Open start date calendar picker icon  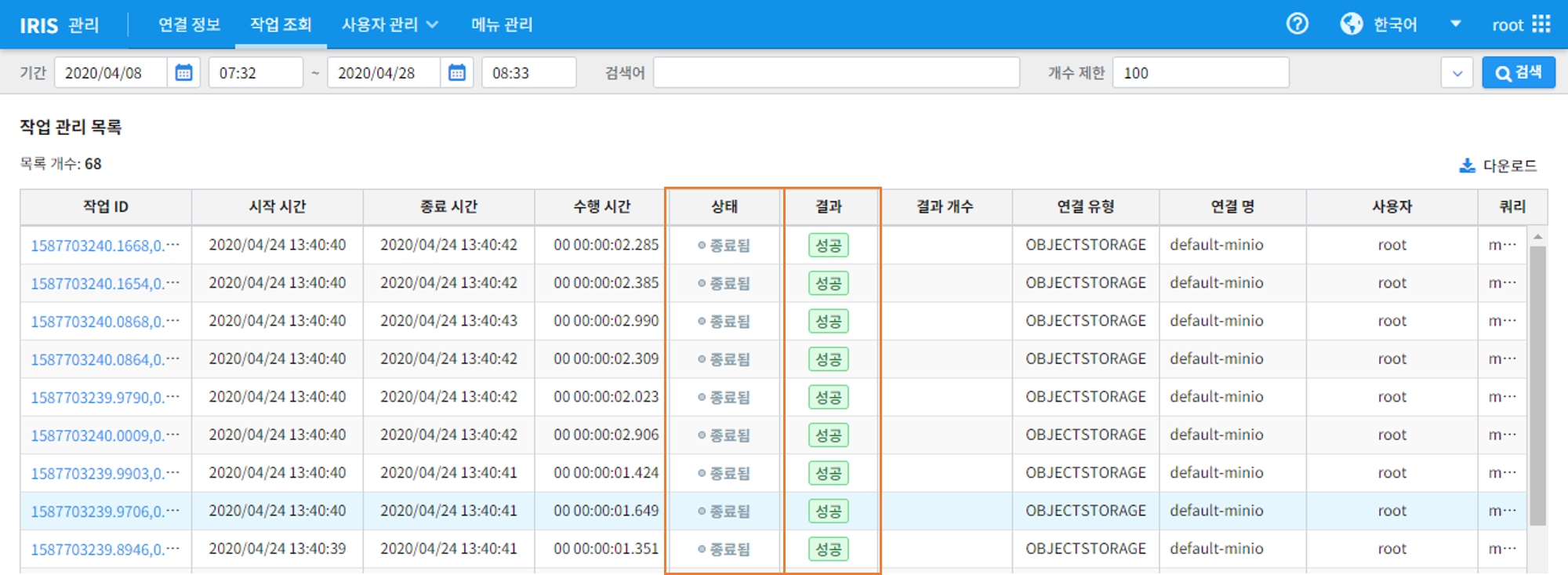tap(183, 73)
